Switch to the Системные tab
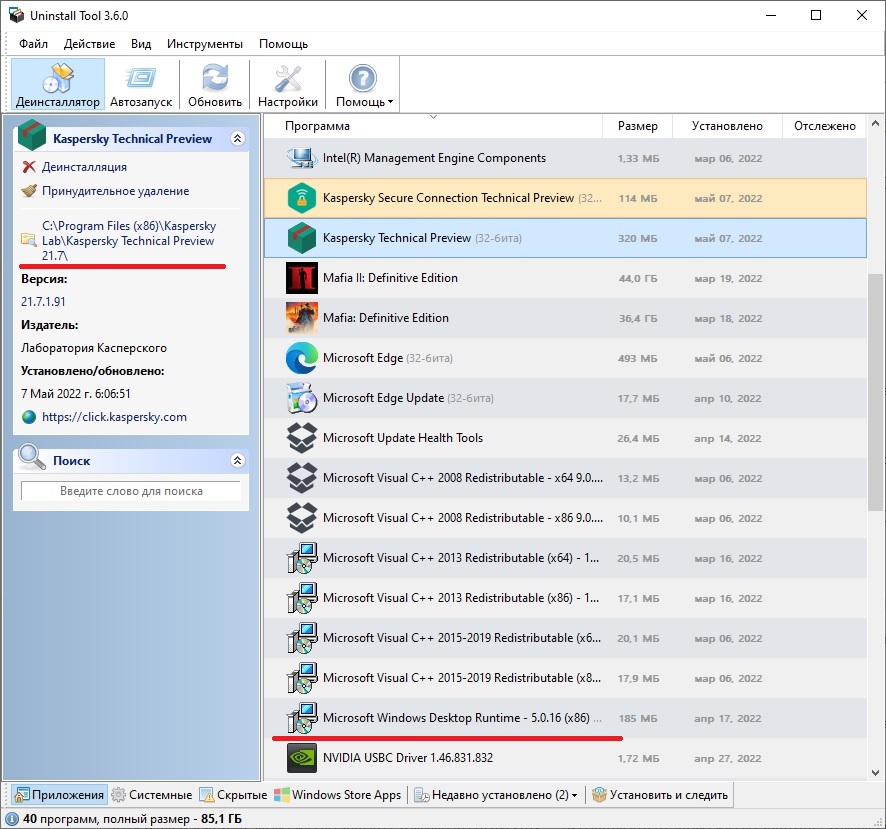The width and height of the screenshot is (886, 829). click(x=152, y=795)
